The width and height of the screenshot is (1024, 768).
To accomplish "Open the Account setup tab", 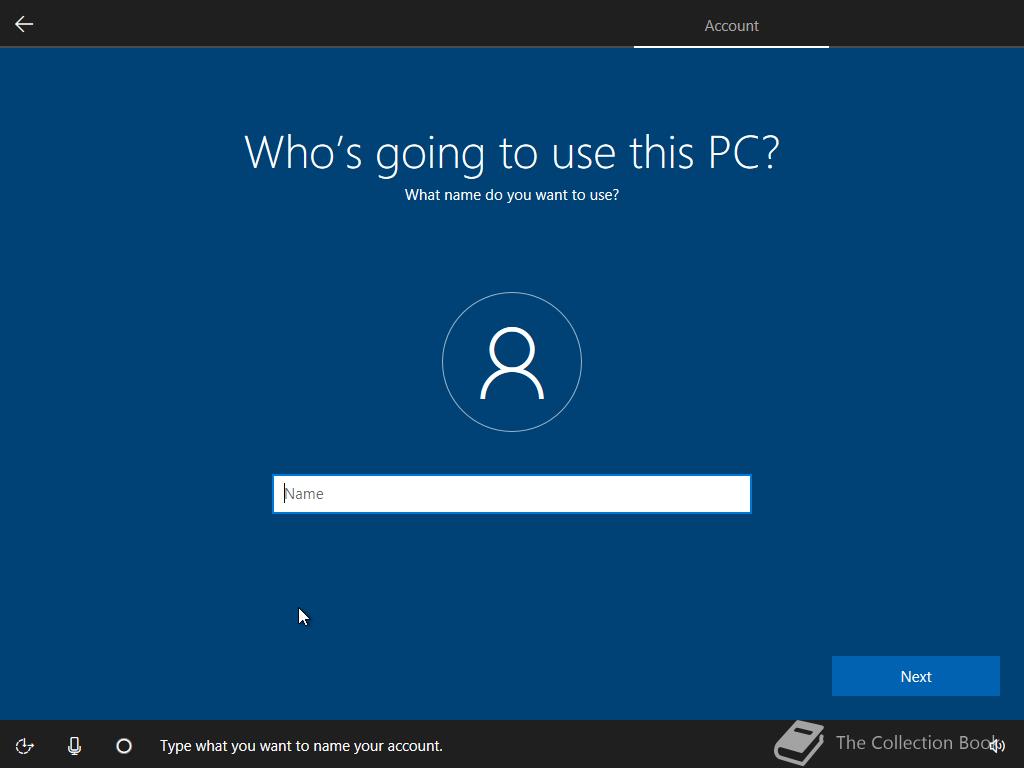I will tap(731, 25).
